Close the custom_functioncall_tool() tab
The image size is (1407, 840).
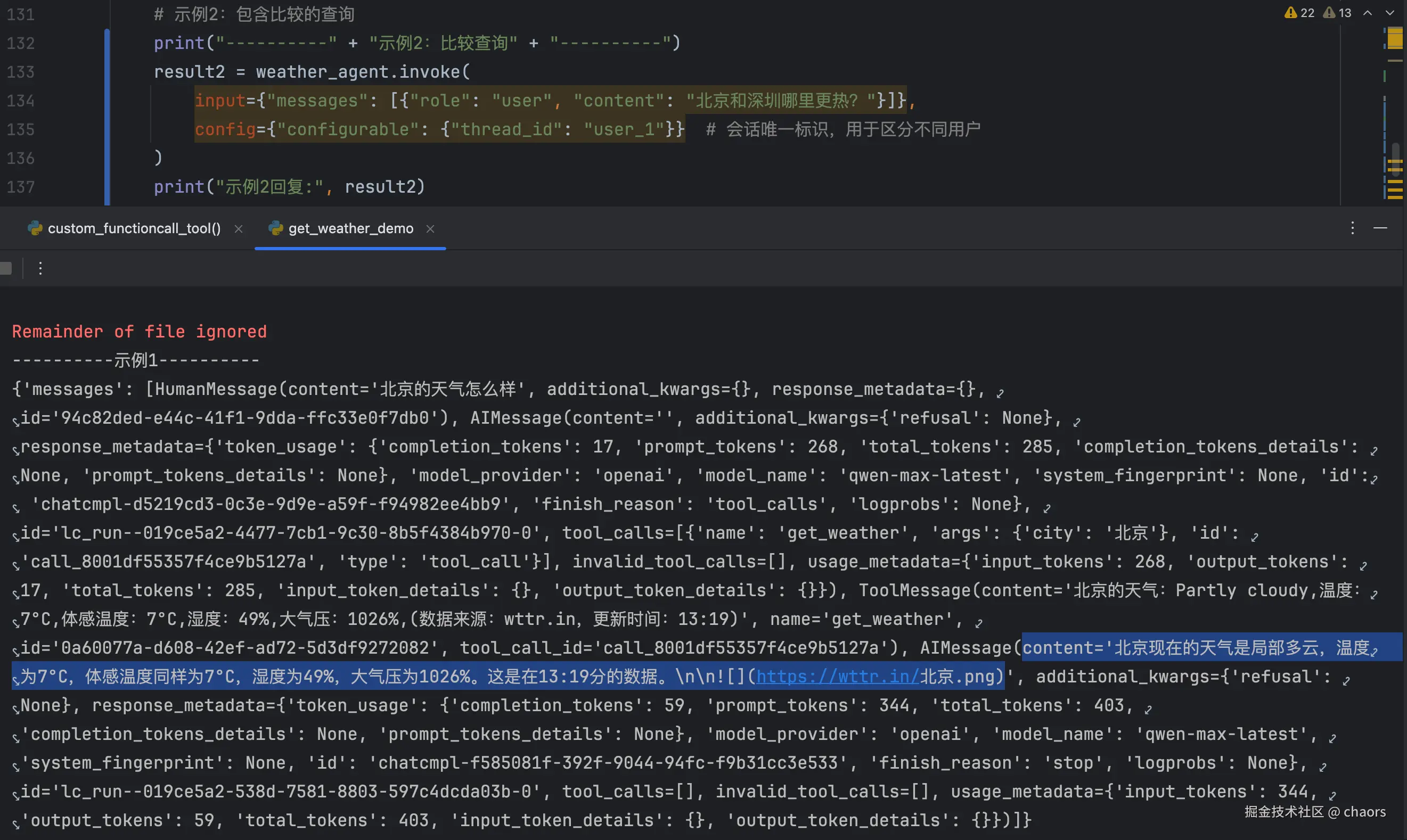[x=239, y=229]
